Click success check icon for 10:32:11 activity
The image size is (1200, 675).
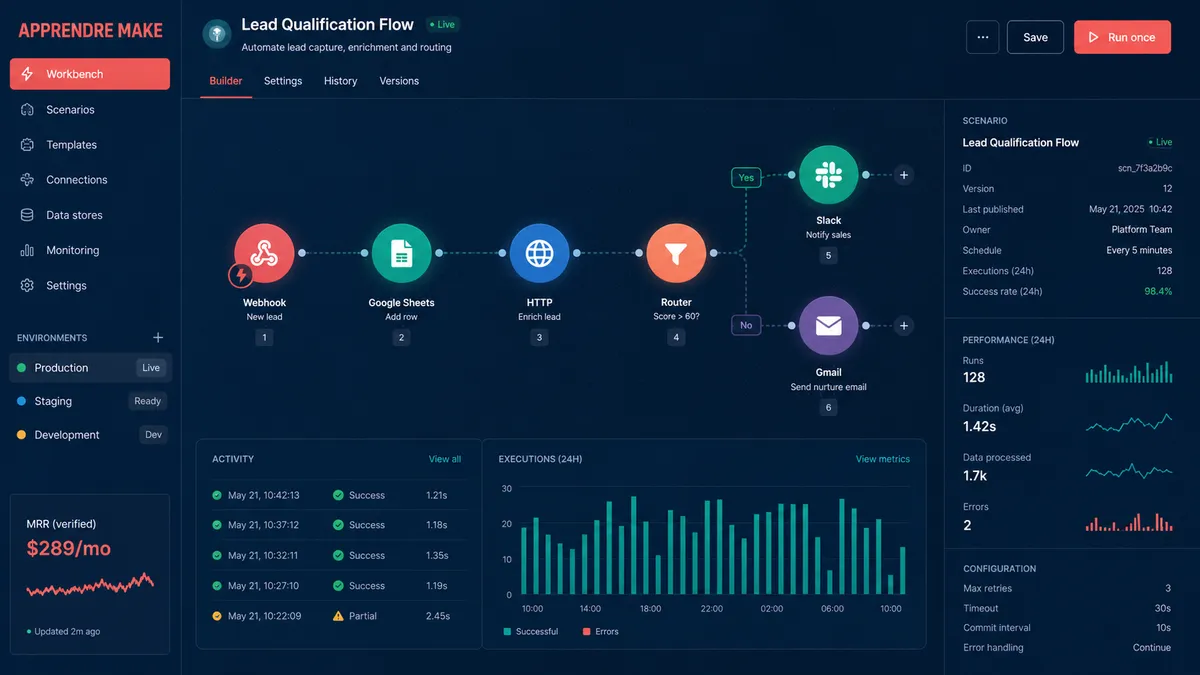tap(338, 555)
